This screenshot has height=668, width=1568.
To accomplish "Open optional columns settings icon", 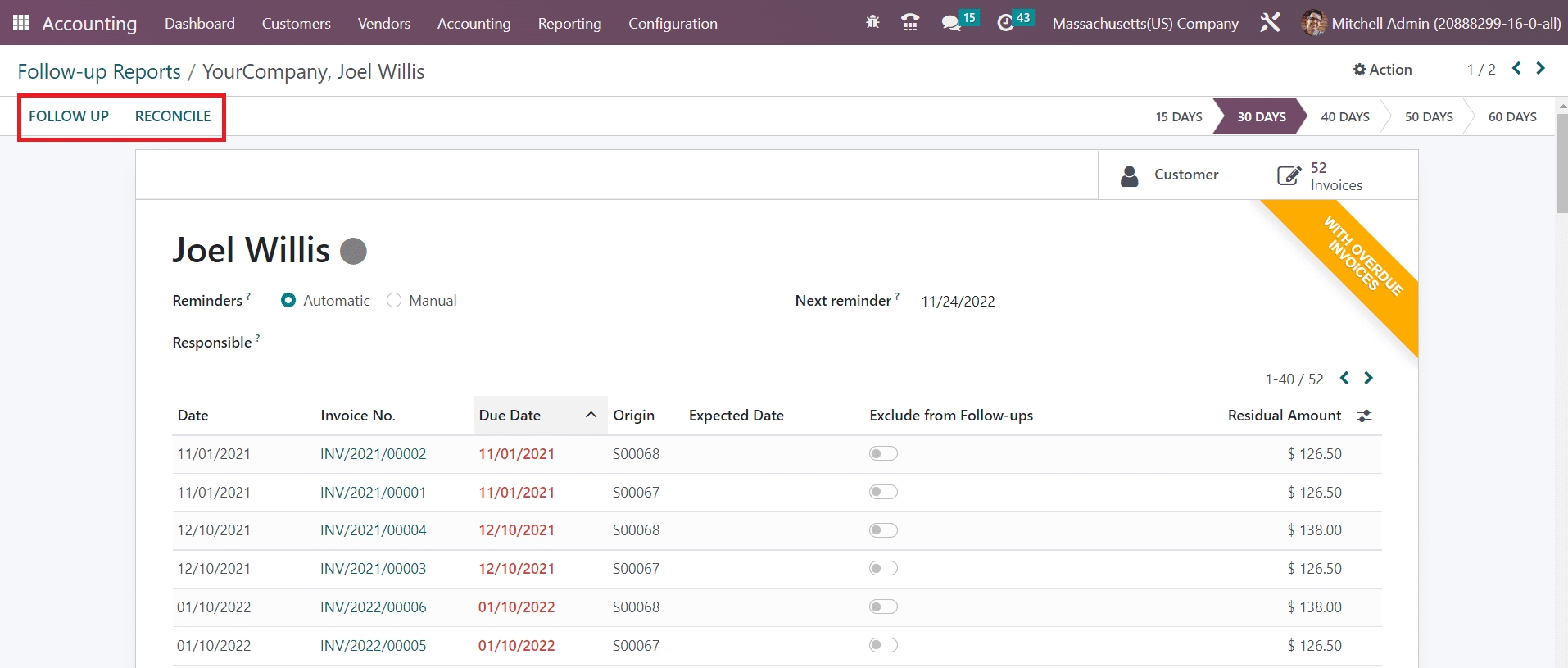I will (1364, 416).
